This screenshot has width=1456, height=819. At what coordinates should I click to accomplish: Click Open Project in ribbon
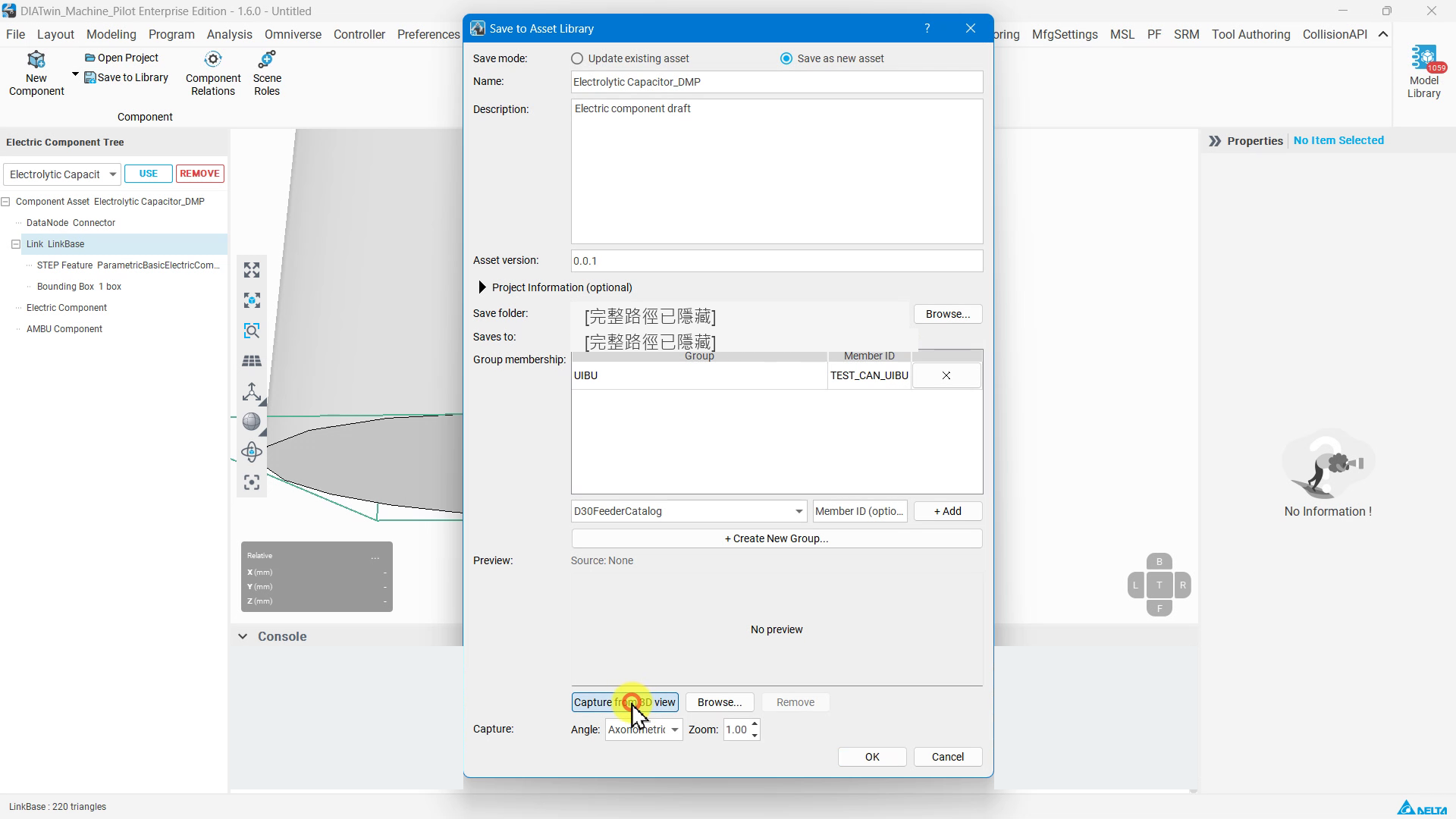[121, 58]
